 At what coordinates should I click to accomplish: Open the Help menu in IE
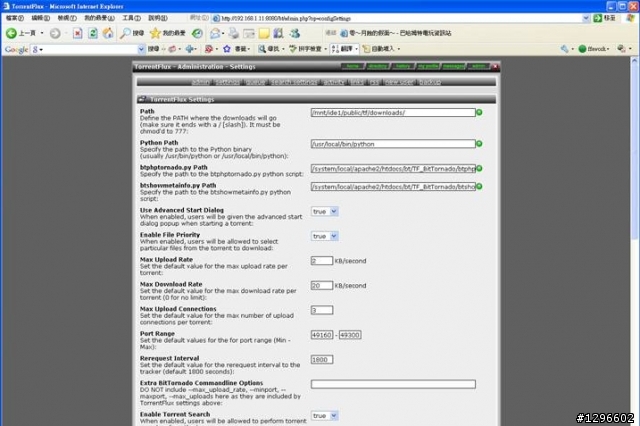pos(158,18)
